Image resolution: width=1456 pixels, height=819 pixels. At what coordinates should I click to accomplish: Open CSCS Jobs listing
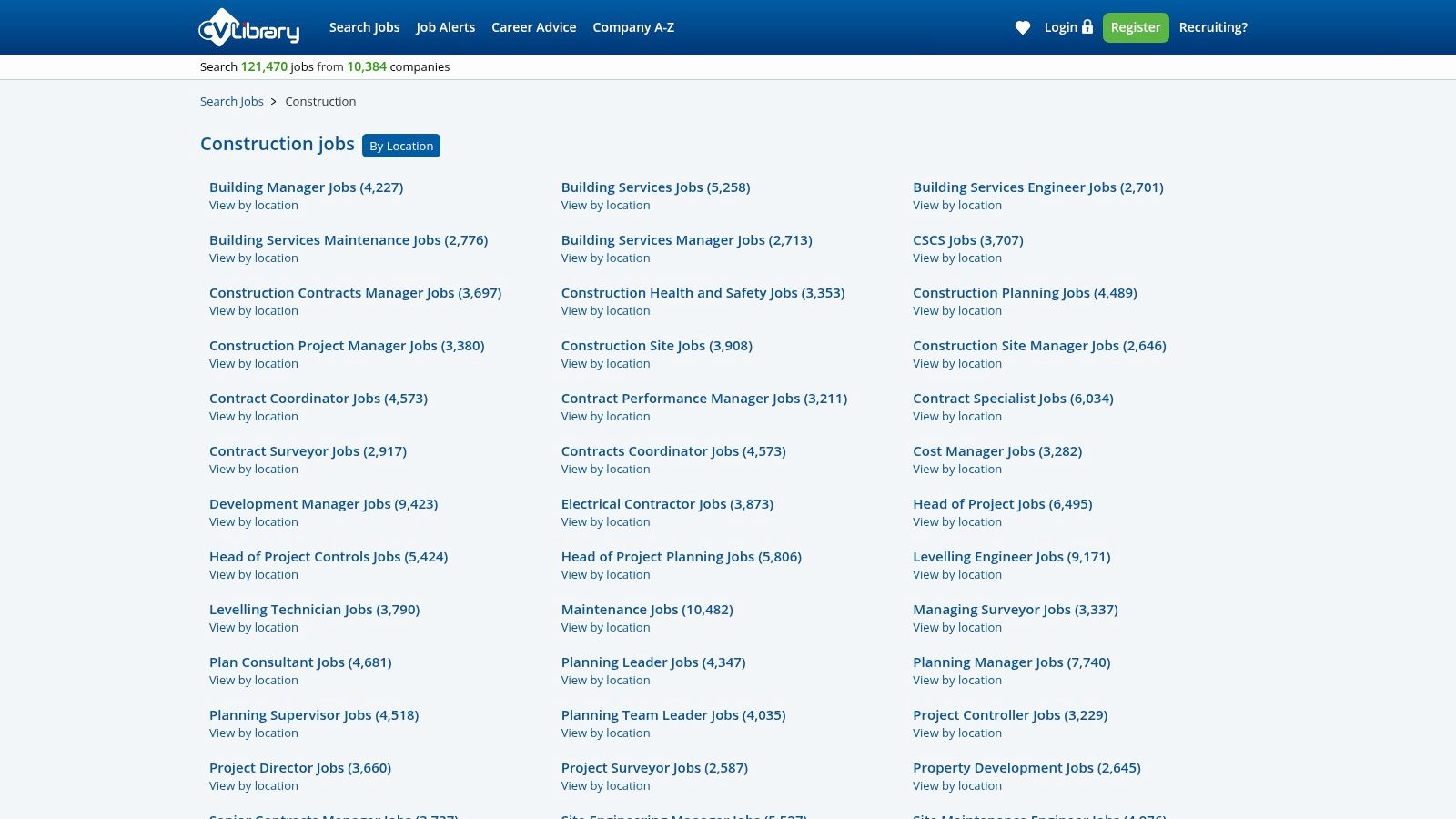pos(967,240)
